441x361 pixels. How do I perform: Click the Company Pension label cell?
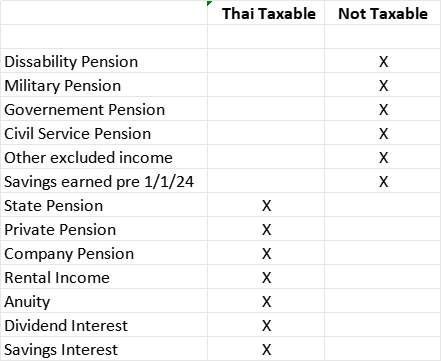tap(104, 253)
